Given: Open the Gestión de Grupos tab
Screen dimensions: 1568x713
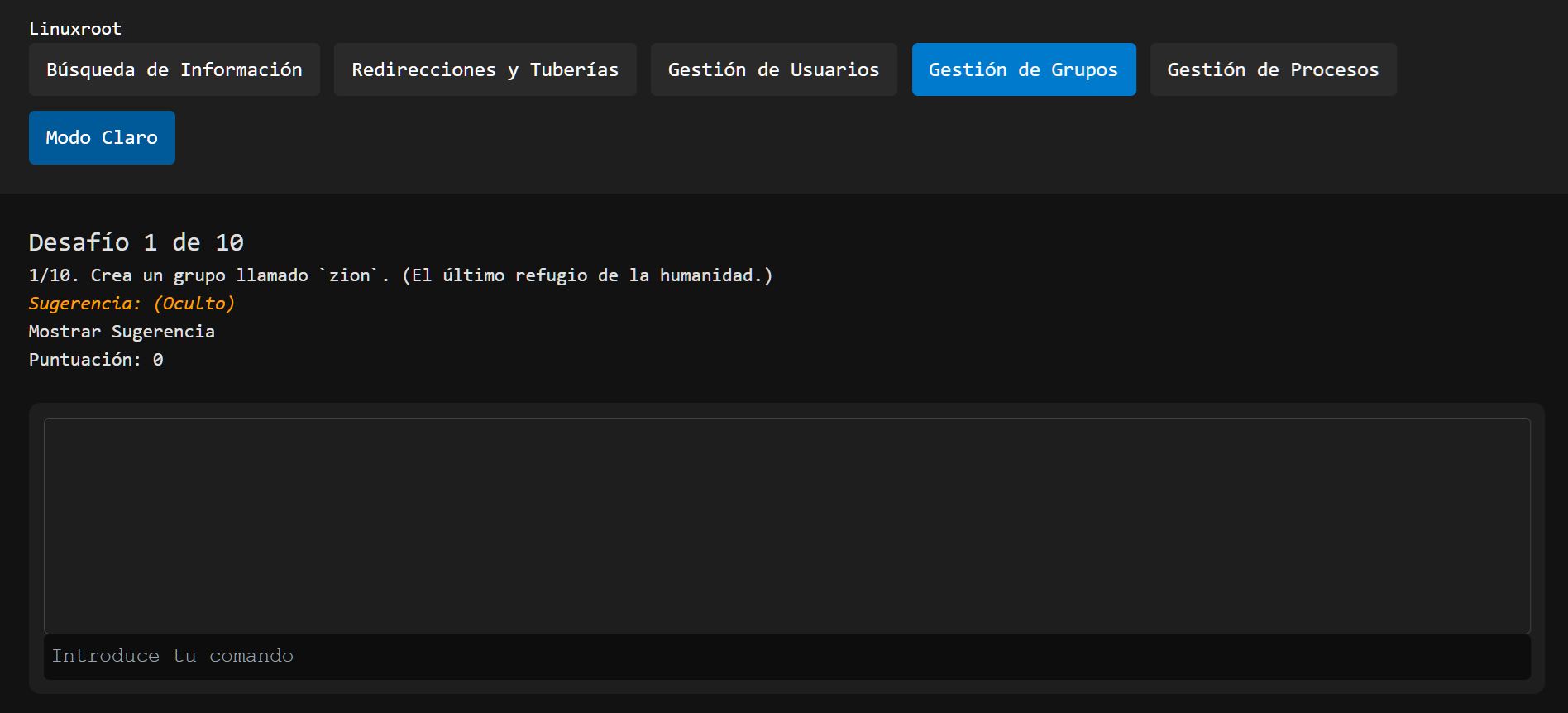Looking at the screenshot, I should (x=1024, y=69).
